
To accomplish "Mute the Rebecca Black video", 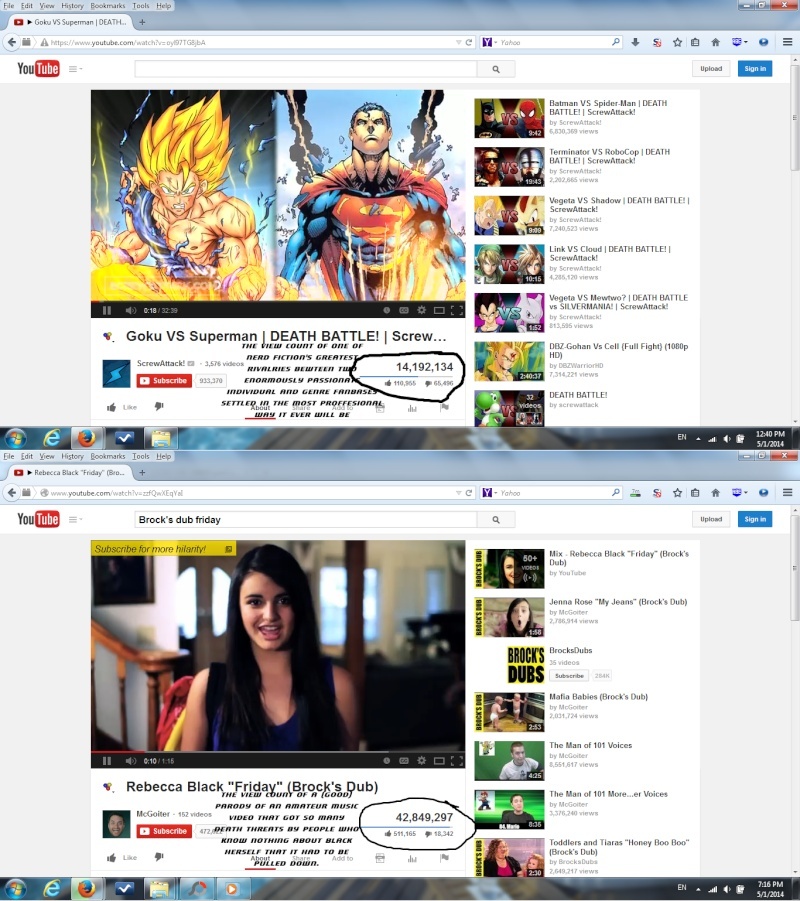I will (x=130, y=761).
